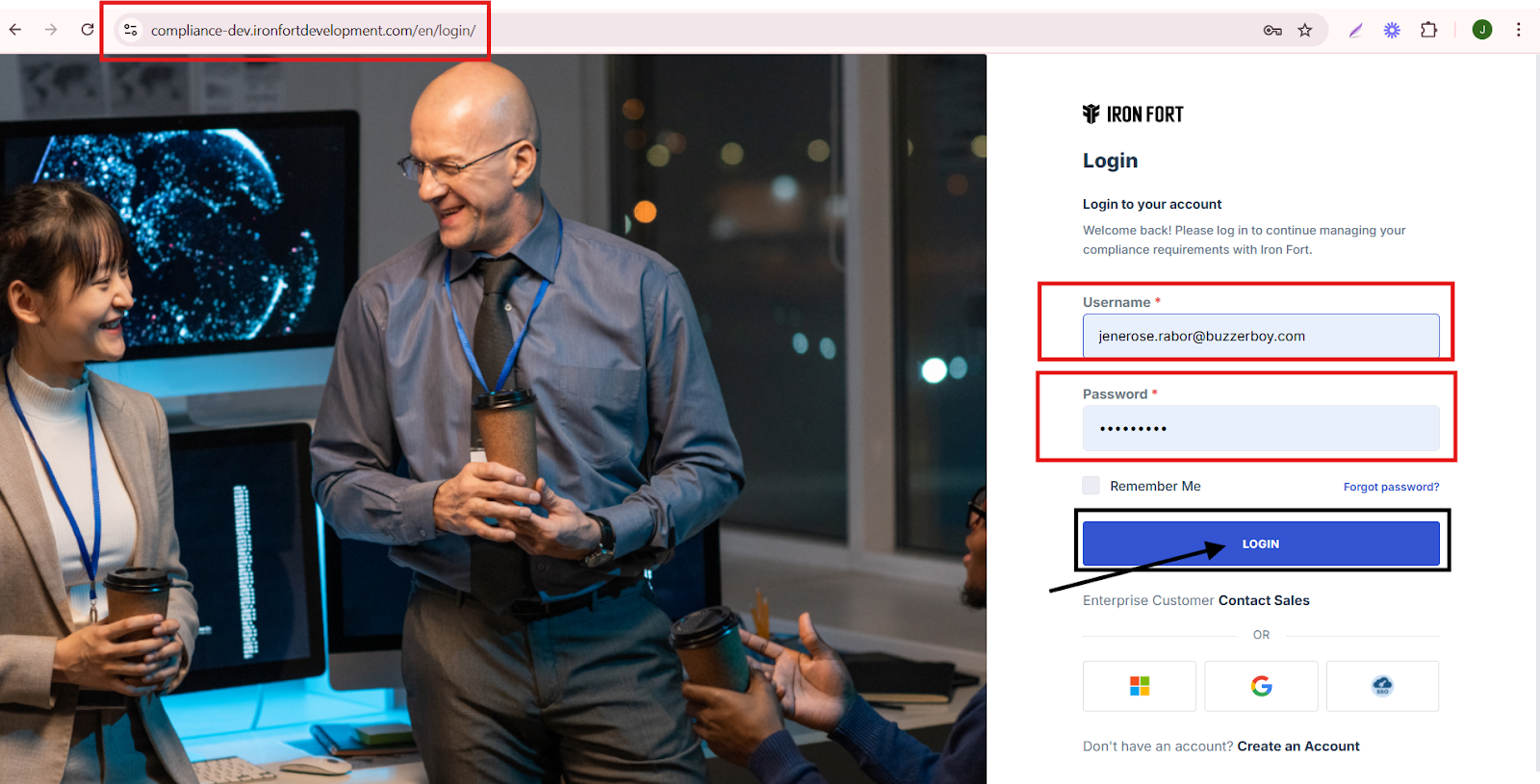Open site information icon in address bar
1540x784 pixels.
click(131, 30)
